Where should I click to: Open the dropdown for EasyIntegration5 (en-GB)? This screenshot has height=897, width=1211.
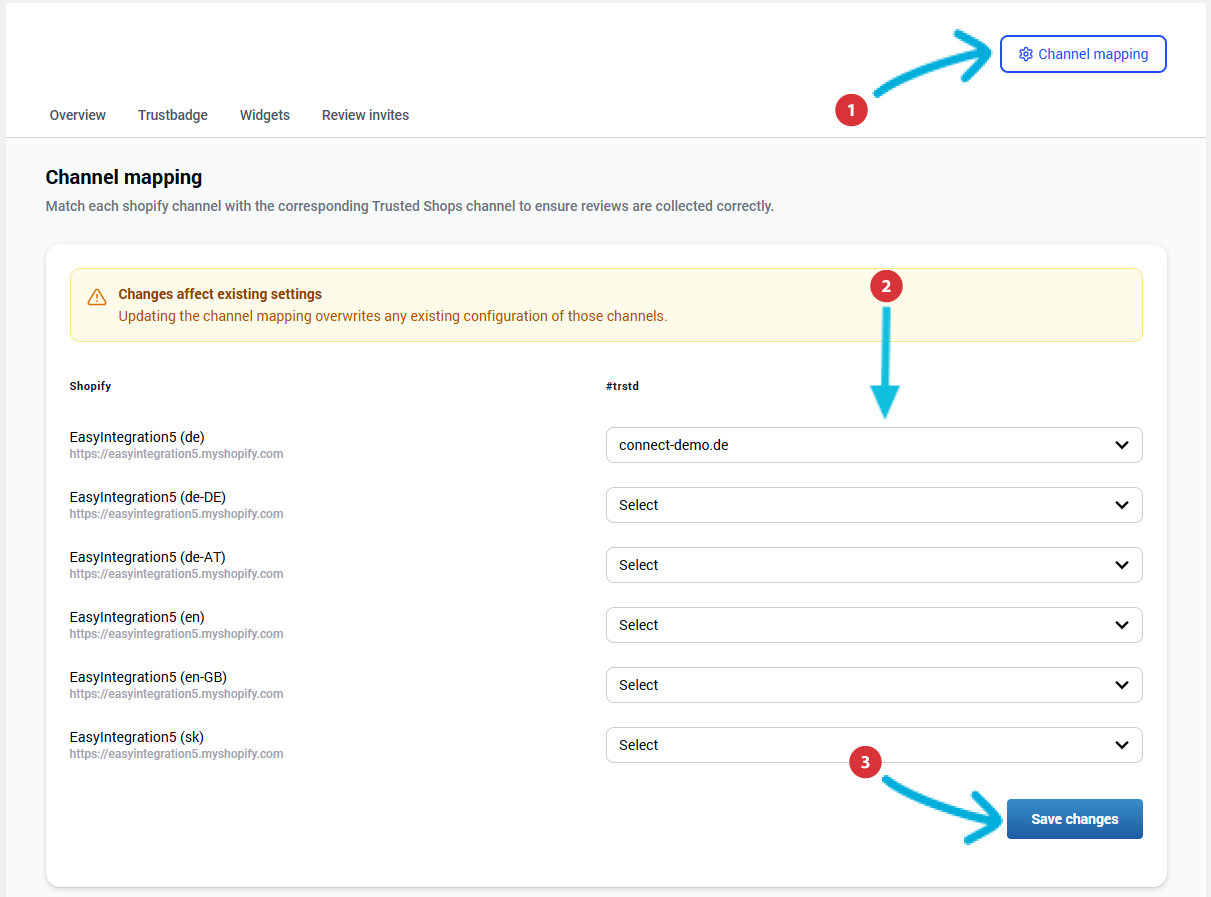(873, 685)
